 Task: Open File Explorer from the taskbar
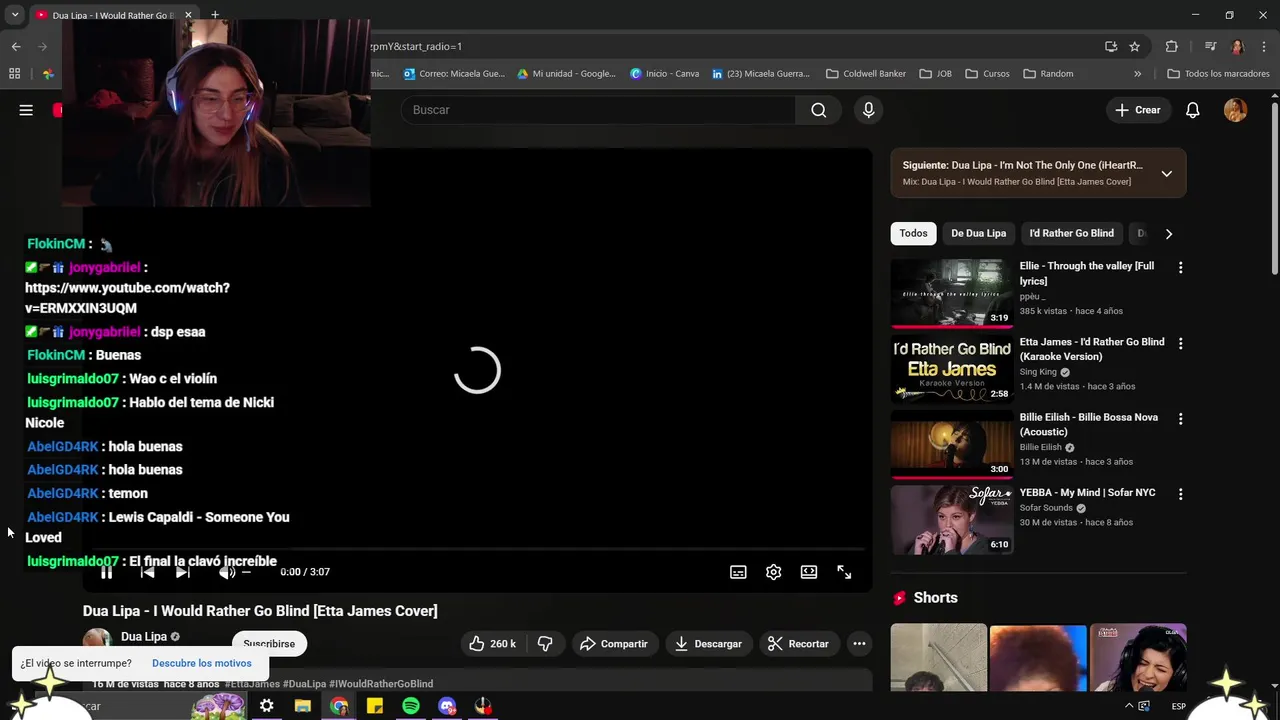click(302, 706)
